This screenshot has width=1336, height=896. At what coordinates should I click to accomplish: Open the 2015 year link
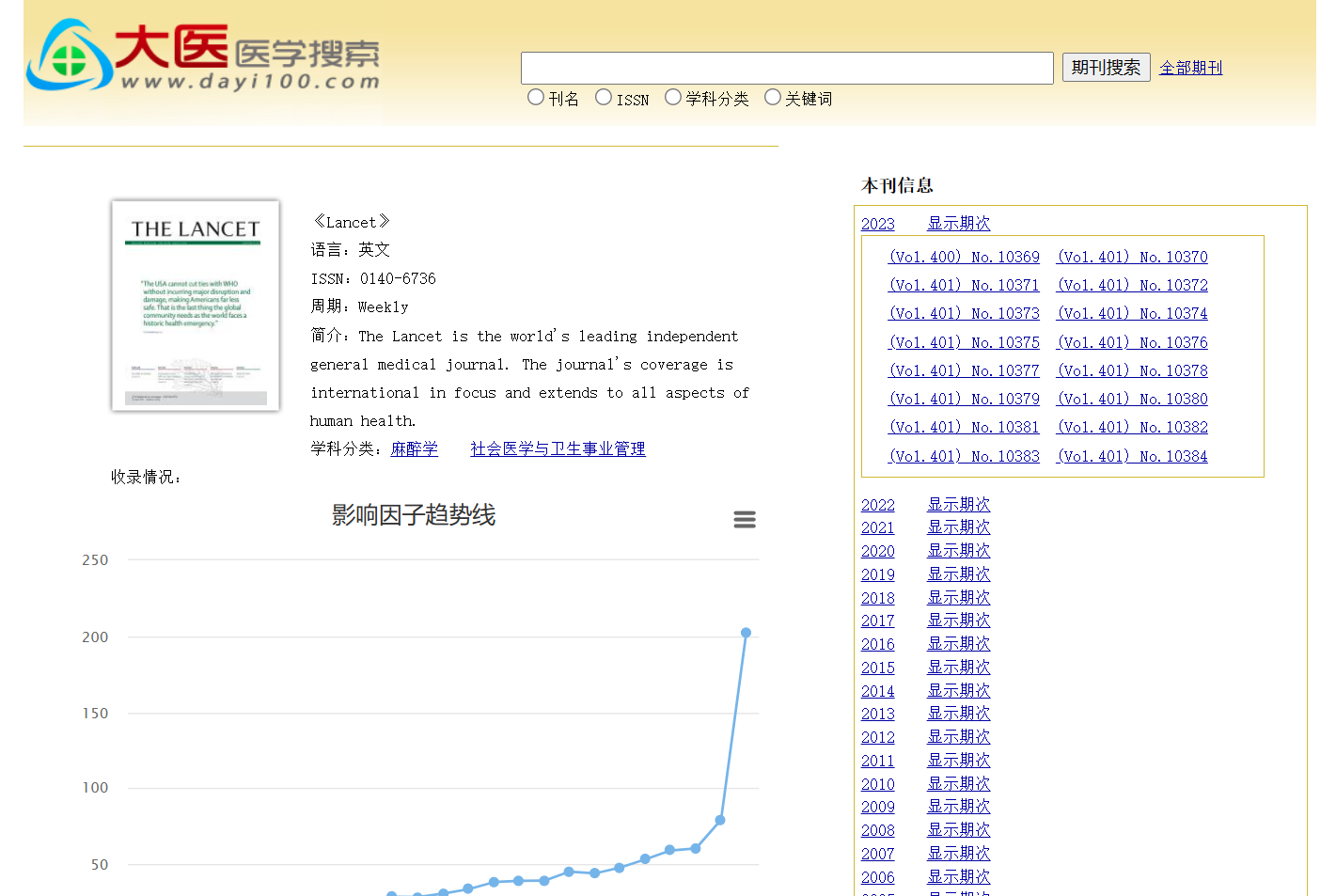coord(877,668)
